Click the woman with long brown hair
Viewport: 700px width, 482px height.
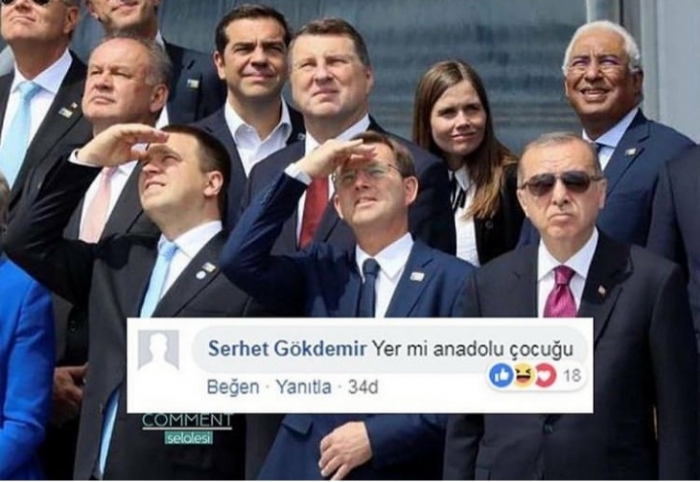464,163
